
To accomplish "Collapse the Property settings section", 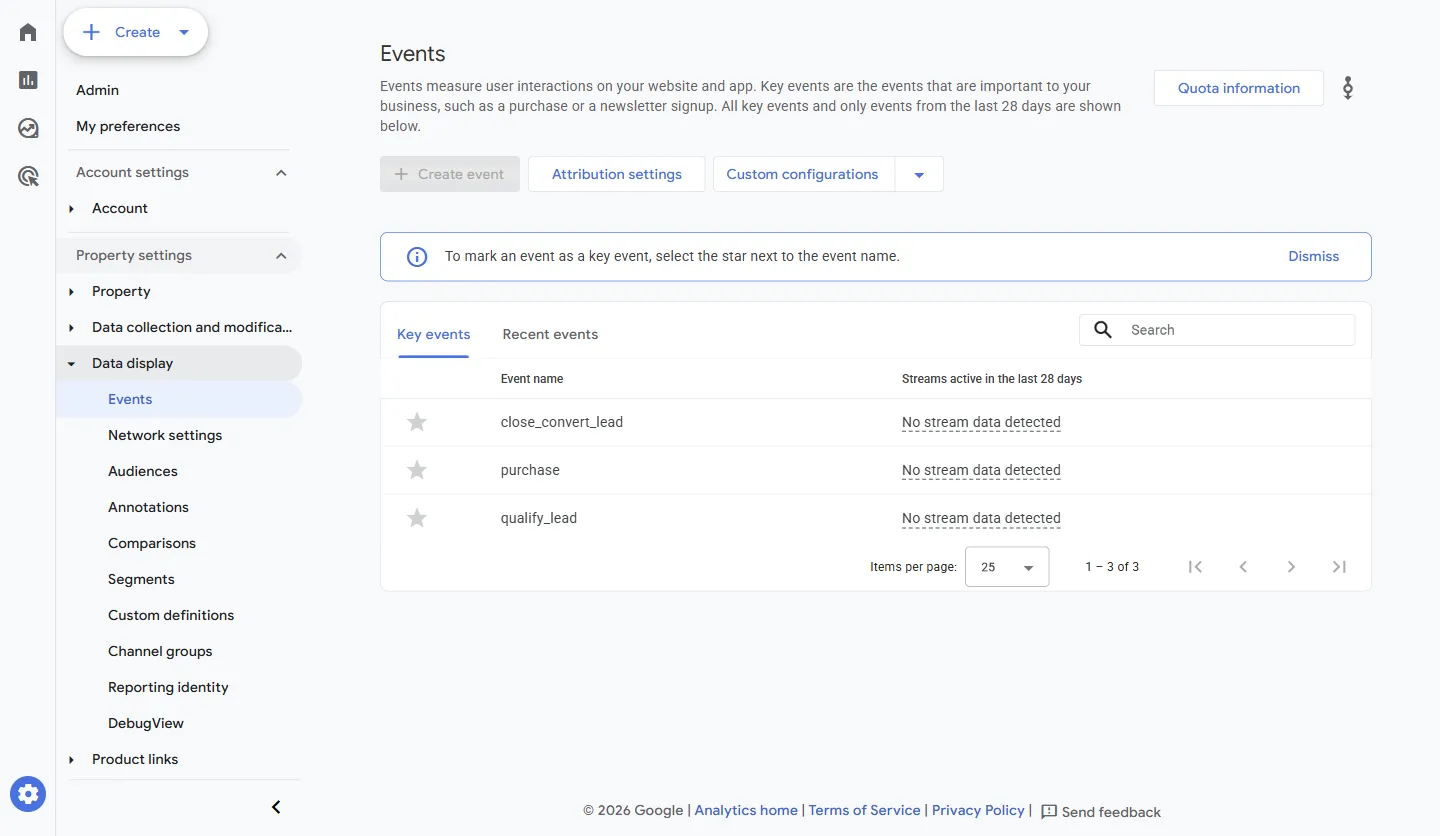I will coord(281,256).
